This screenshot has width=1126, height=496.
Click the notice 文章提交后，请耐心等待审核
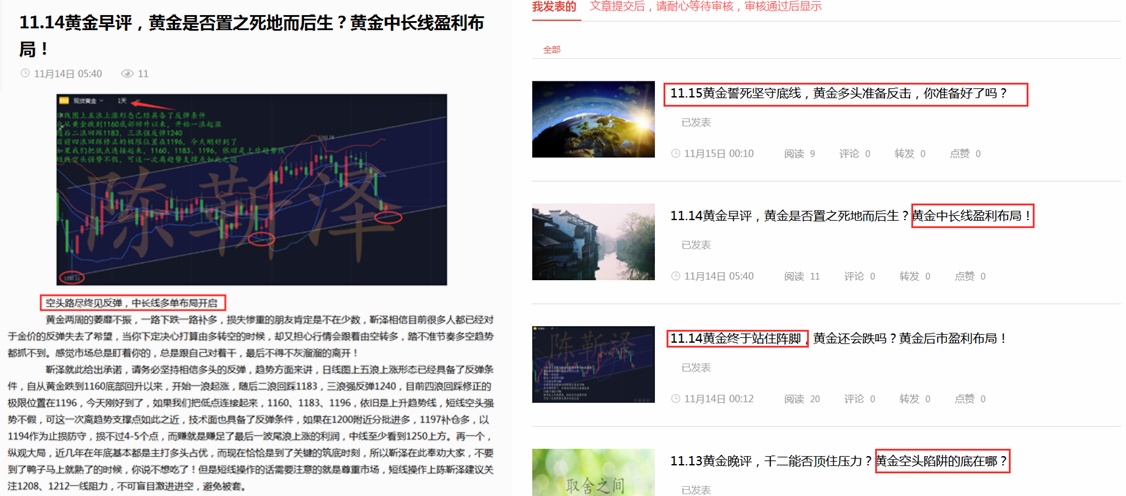(x=705, y=6)
